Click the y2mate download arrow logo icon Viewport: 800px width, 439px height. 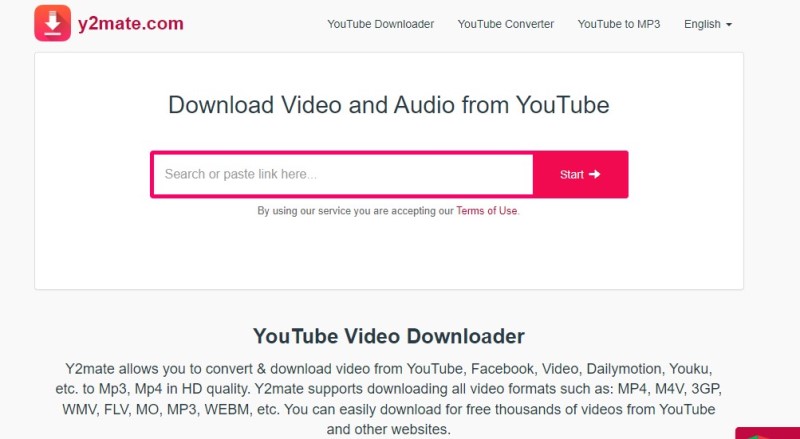coord(53,23)
